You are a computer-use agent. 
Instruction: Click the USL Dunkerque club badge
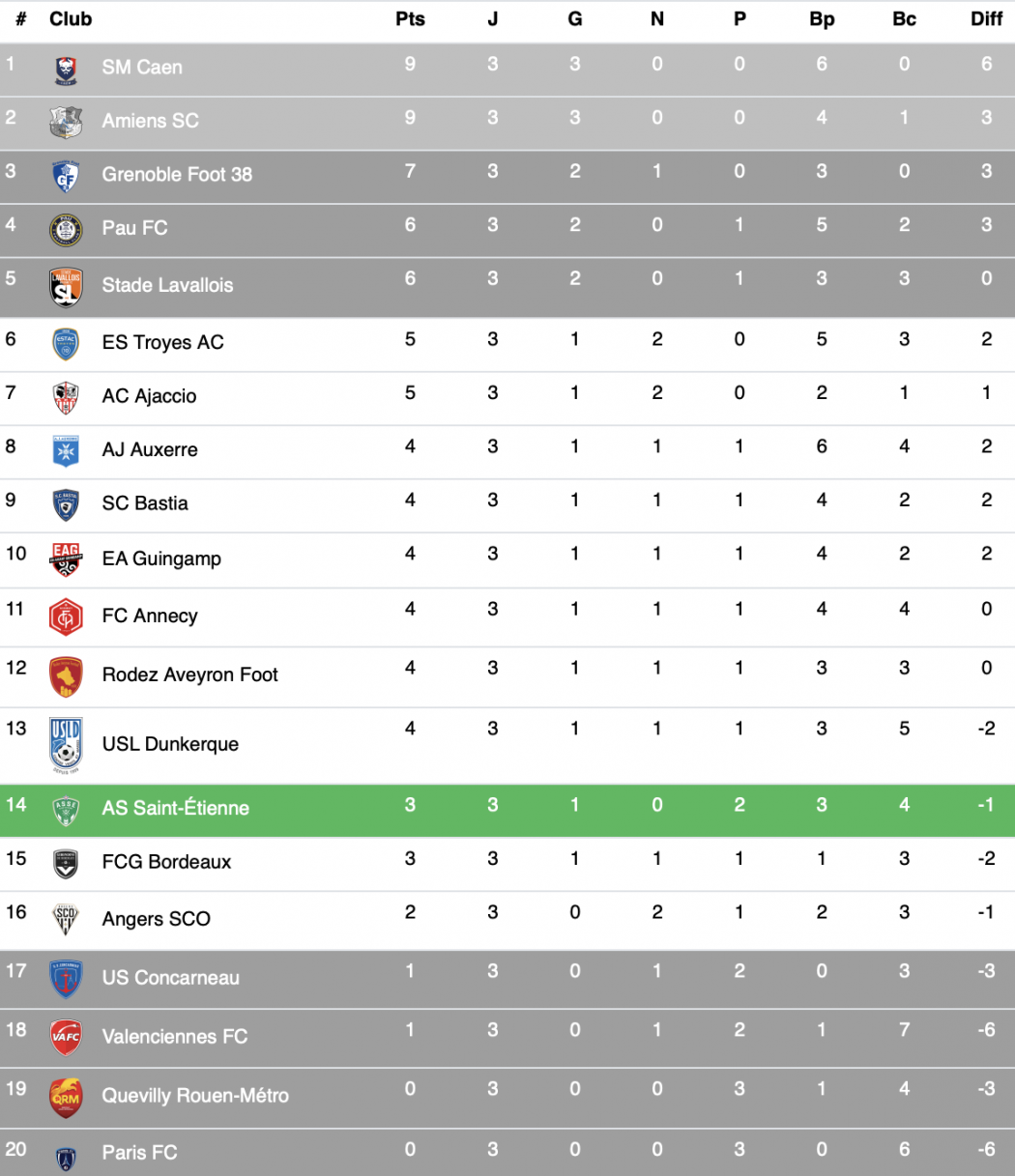66,745
